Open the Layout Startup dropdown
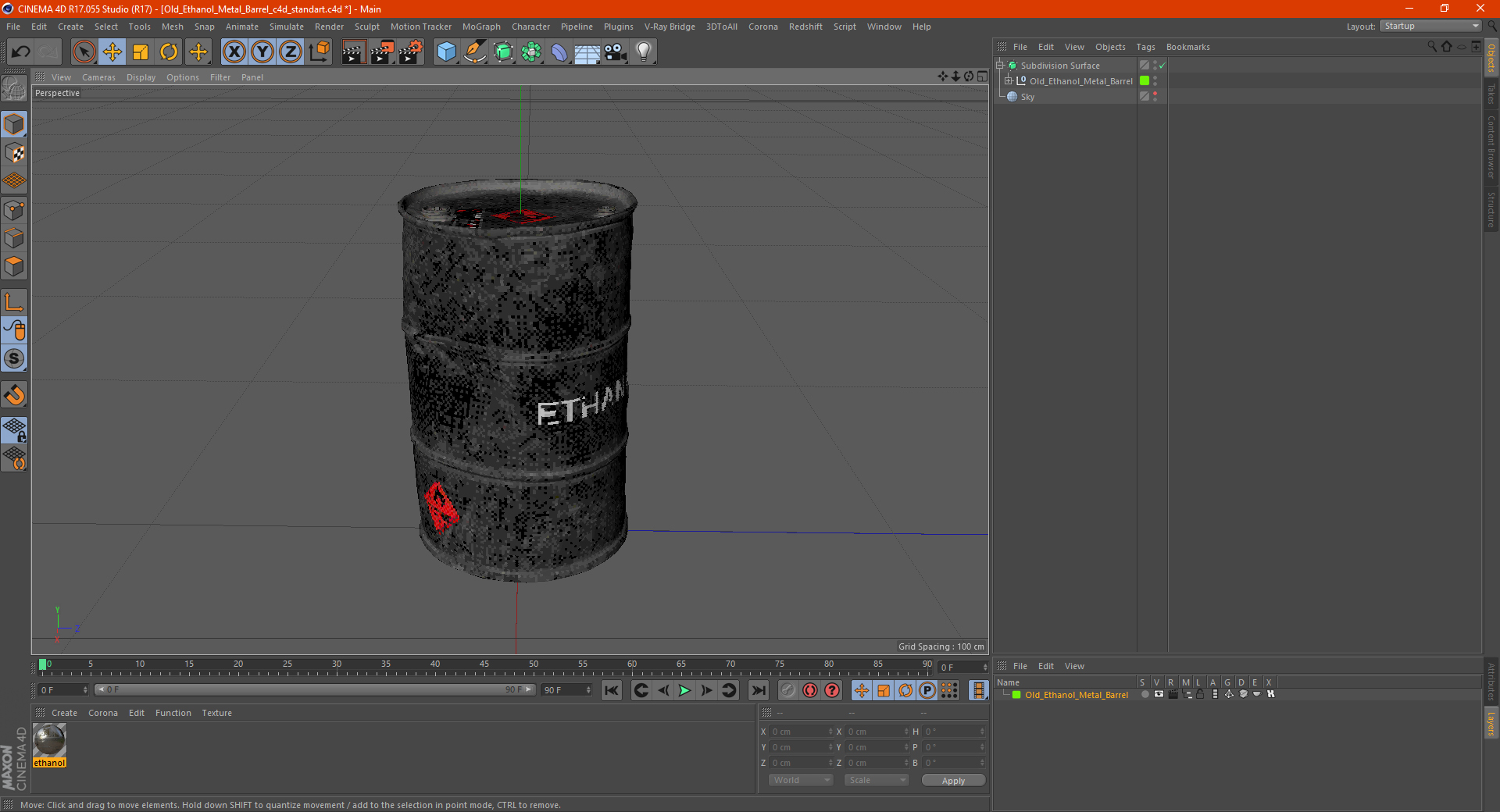Viewport: 1500px width, 812px height. (x=1431, y=26)
